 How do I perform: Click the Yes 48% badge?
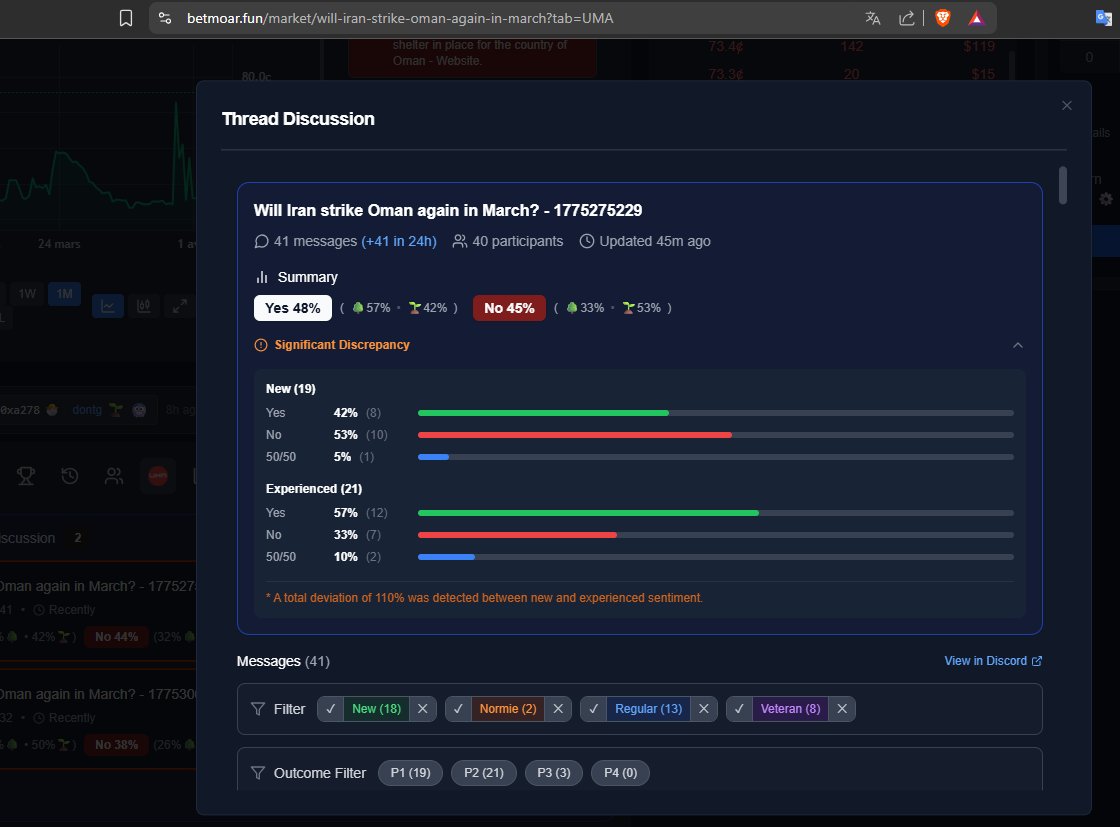(293, 308)
